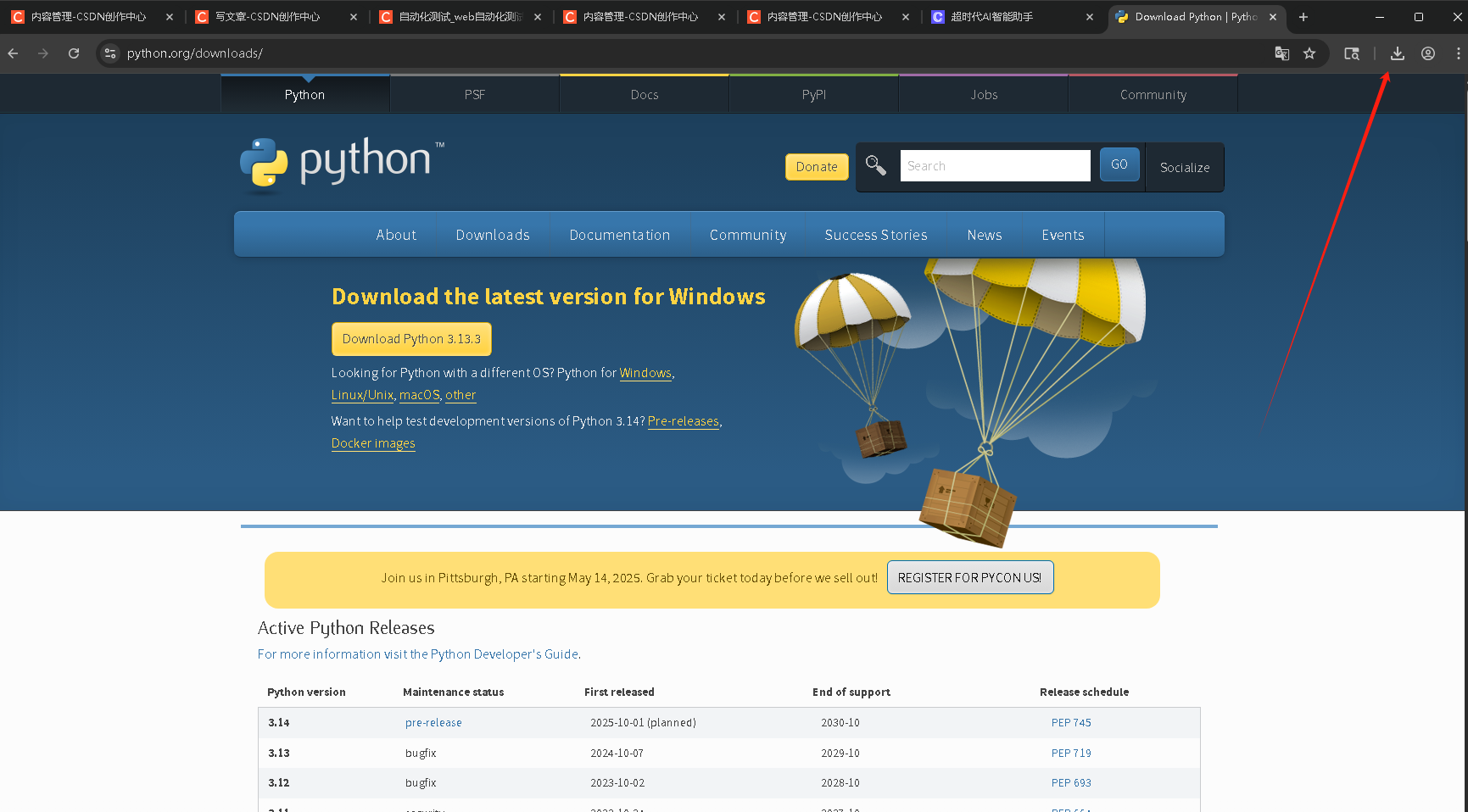Open a new browser tab
Viewport: 1468px width, 812px height.
pos(1303,17)
